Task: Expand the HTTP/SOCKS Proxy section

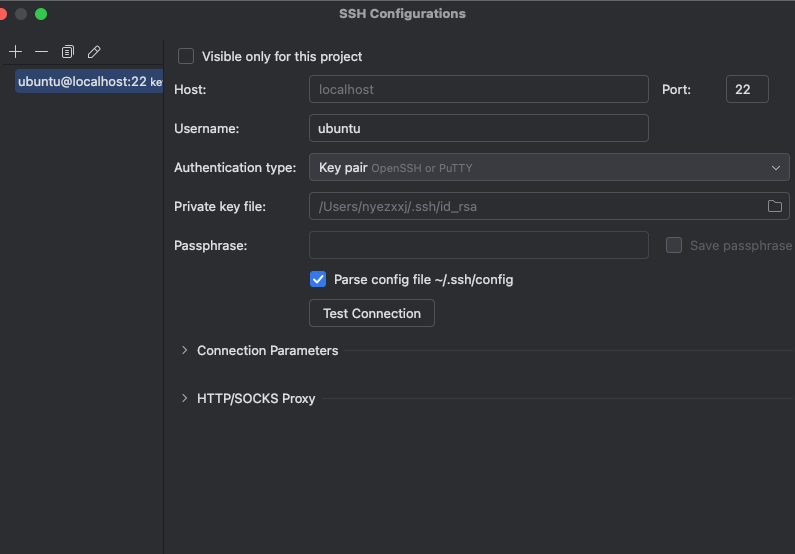Action: pos(184,398)
